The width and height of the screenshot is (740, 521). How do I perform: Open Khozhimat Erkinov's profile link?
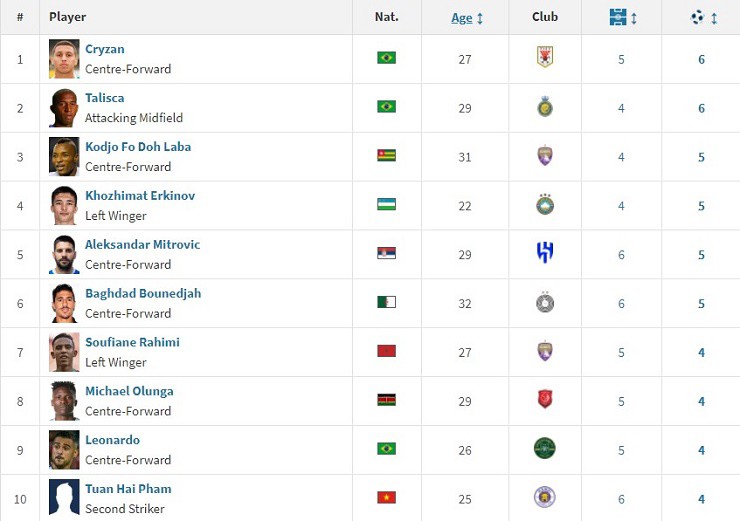[140, 196]
